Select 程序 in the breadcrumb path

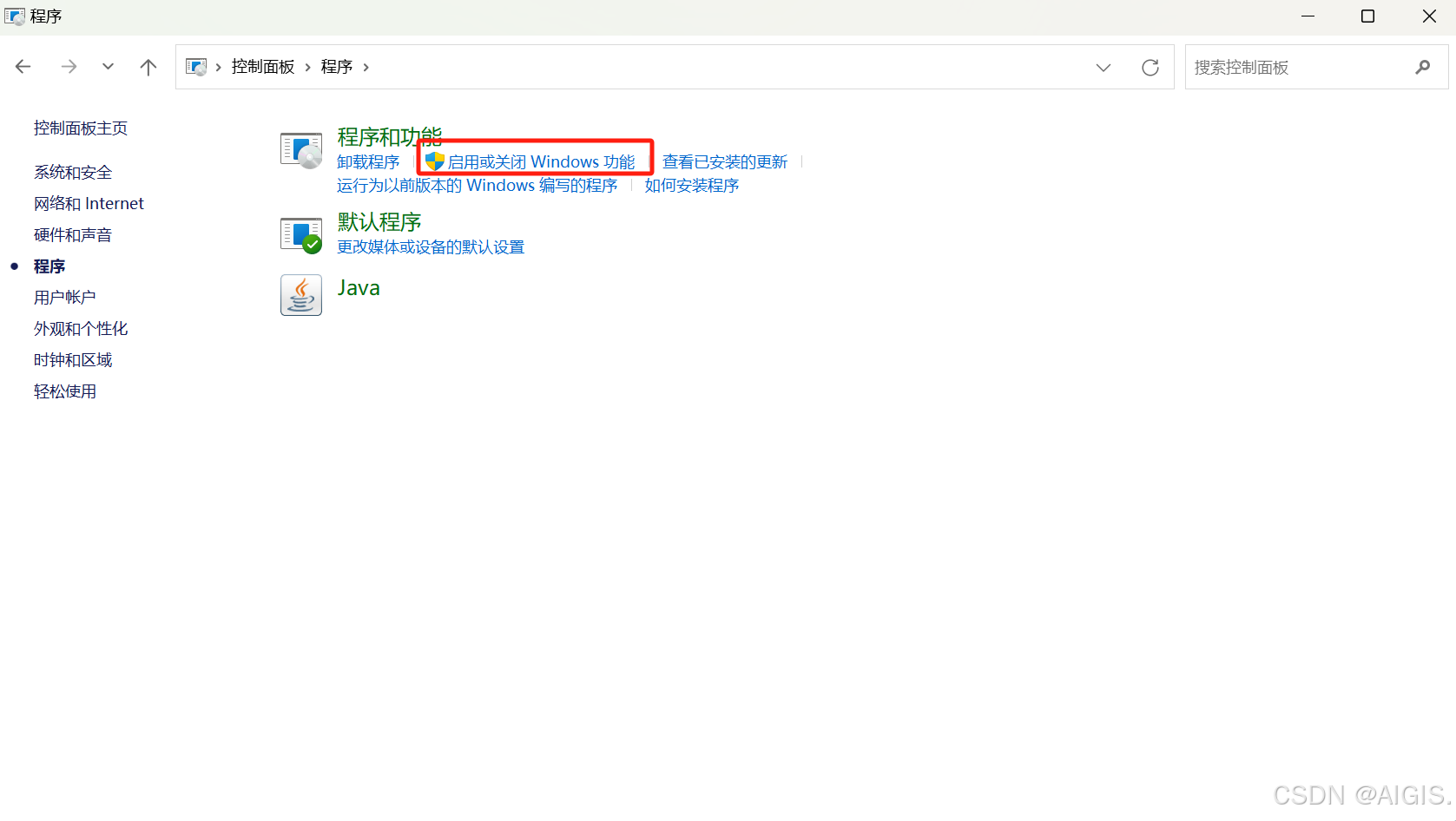point(337,67)
